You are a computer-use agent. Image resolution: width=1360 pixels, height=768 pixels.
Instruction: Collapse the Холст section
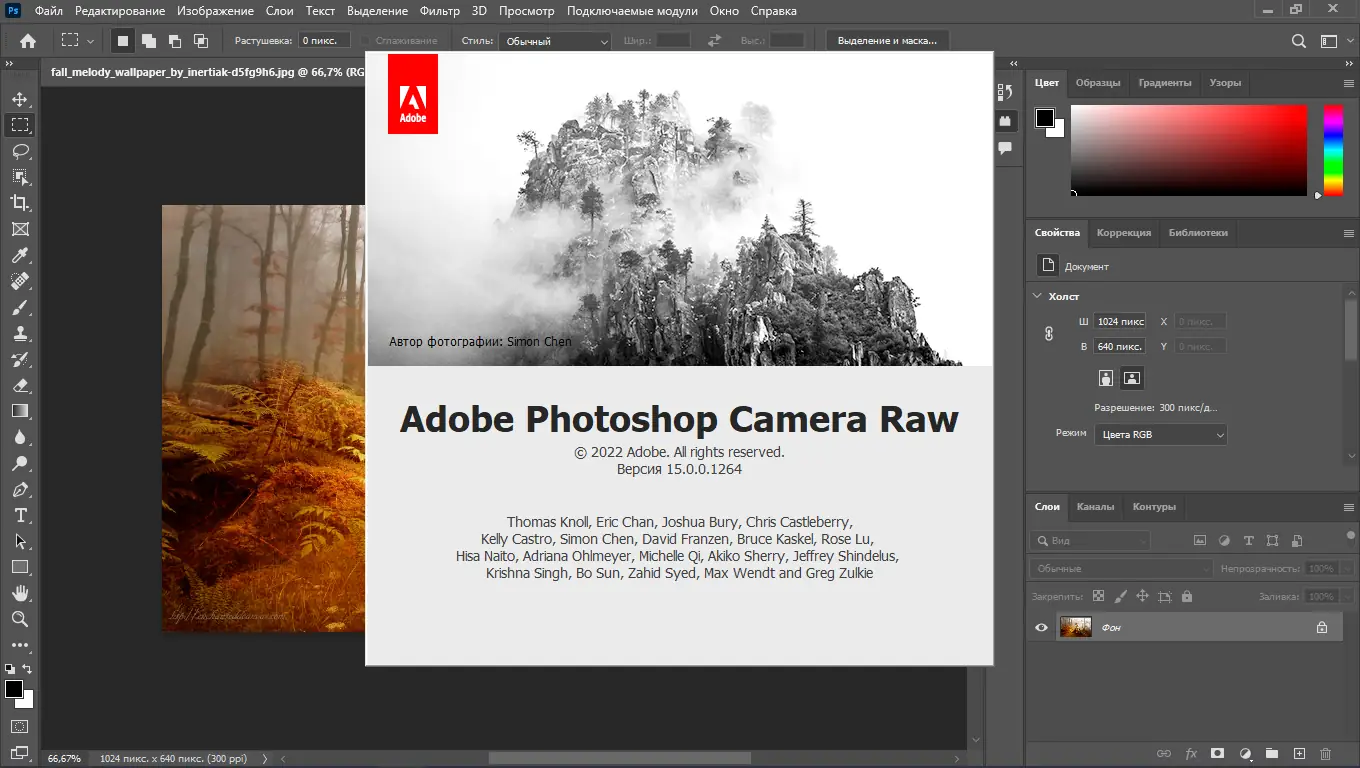click(1037, 296)
